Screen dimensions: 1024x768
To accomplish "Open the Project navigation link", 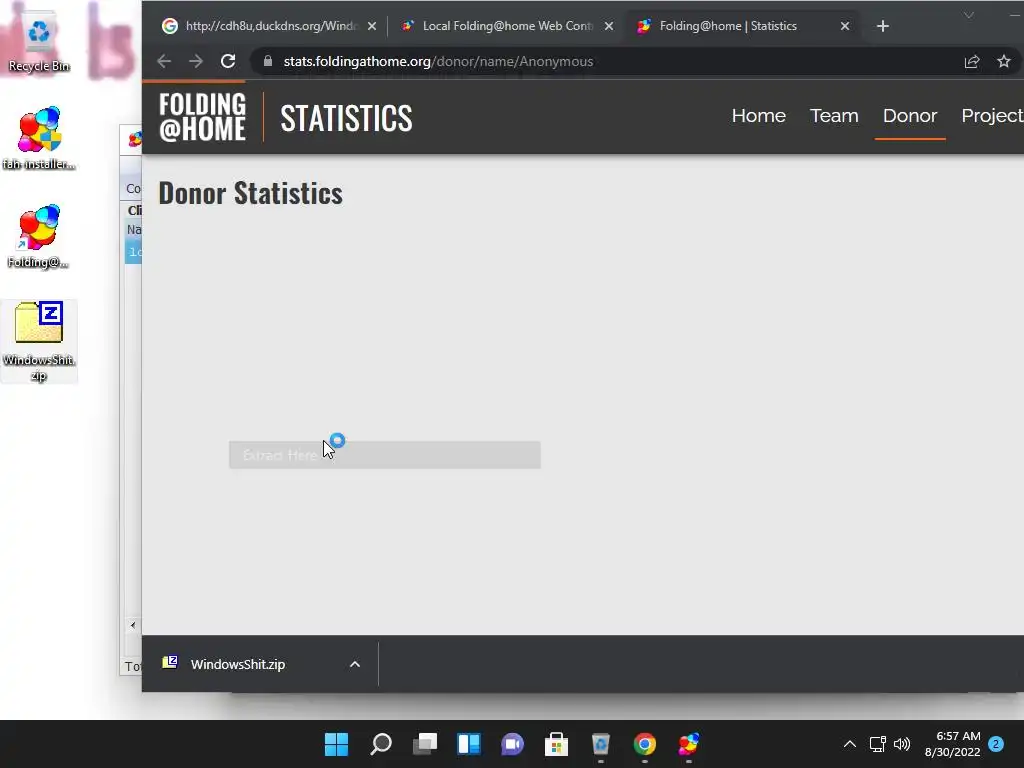I will [992, 116].
